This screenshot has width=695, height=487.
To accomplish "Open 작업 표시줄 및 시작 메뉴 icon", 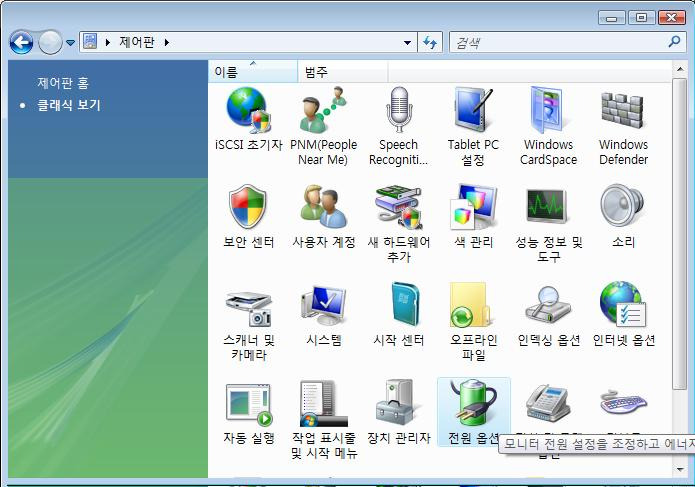I will [x=324, y=404].
